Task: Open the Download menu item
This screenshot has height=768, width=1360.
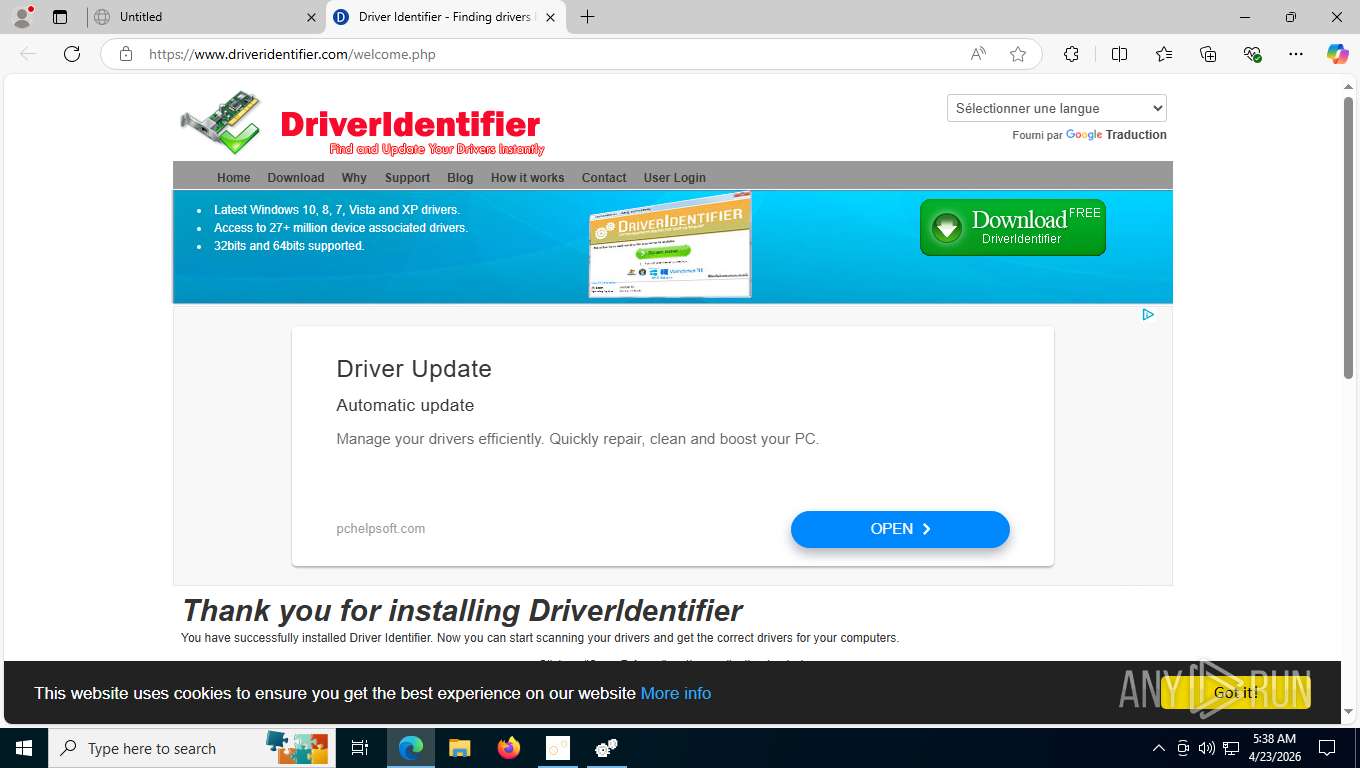Action: pyautogui.click(x=296, y=177)
